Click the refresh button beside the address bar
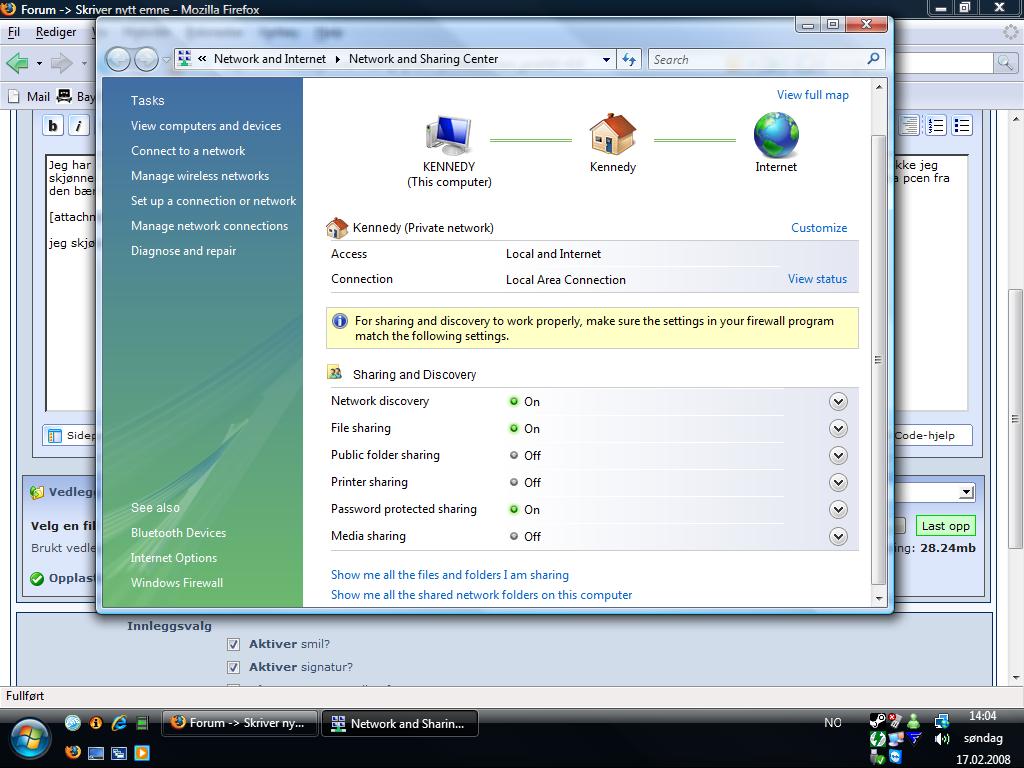Screen dimensions: 1024x768 coord(630,59)
